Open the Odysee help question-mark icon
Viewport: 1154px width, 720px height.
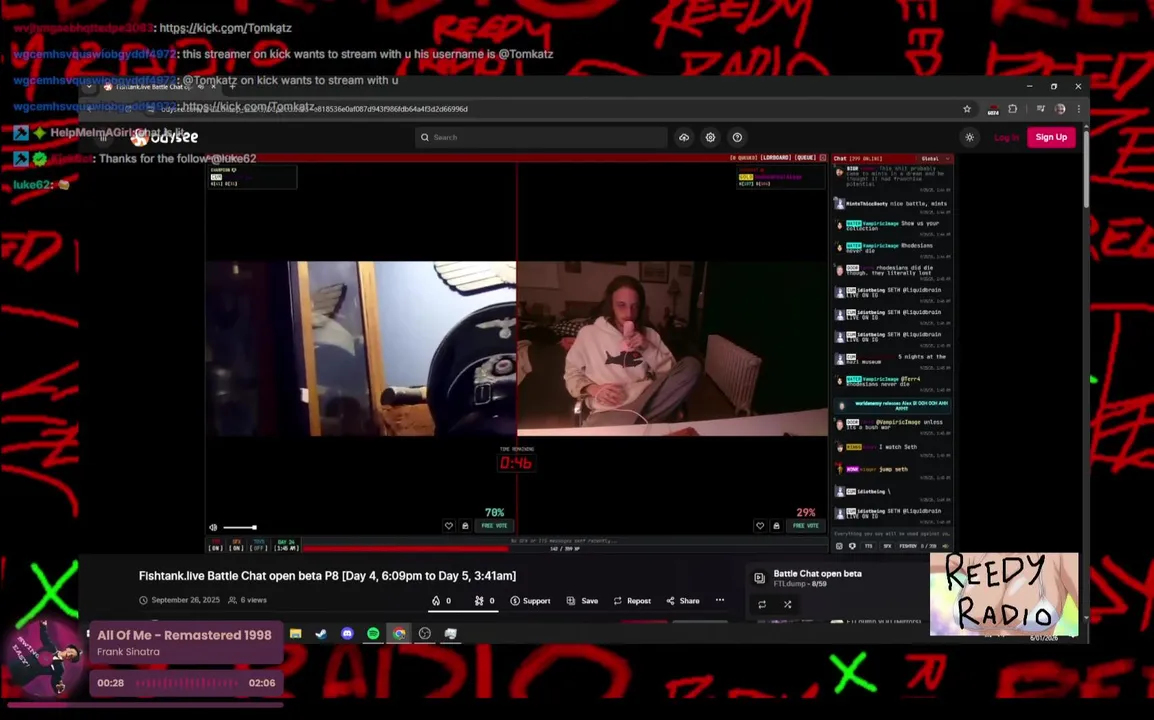click(737, 138)
